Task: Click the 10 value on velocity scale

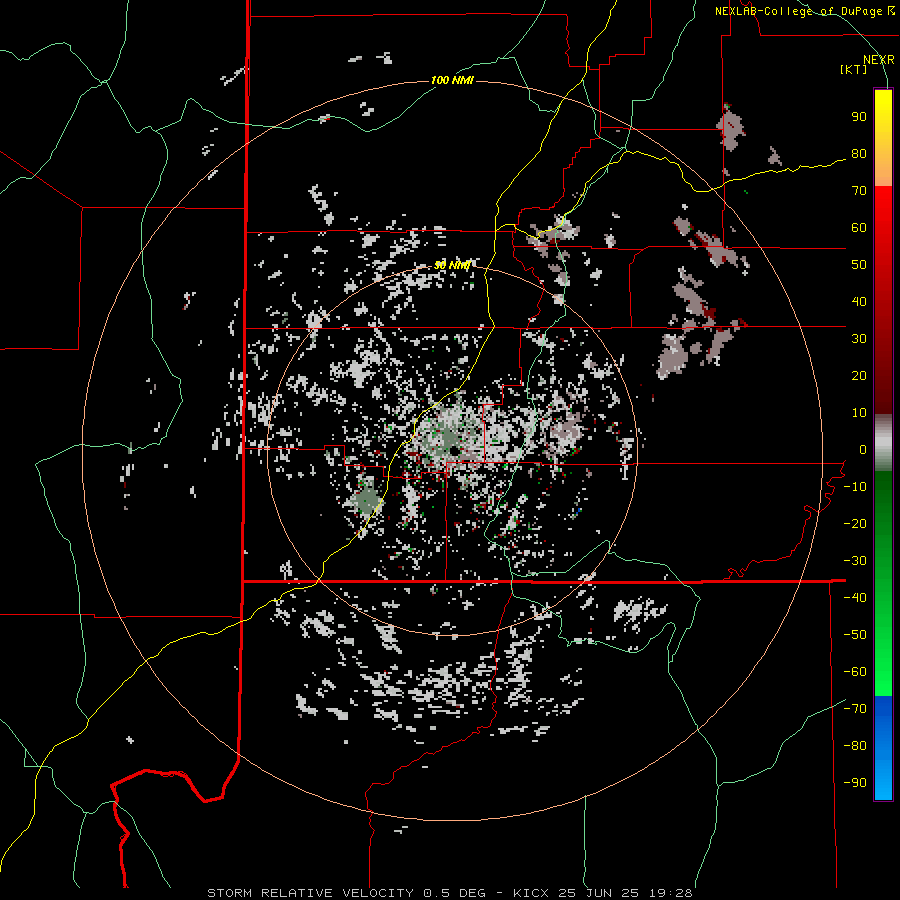Action: click(x=859, y=413)
